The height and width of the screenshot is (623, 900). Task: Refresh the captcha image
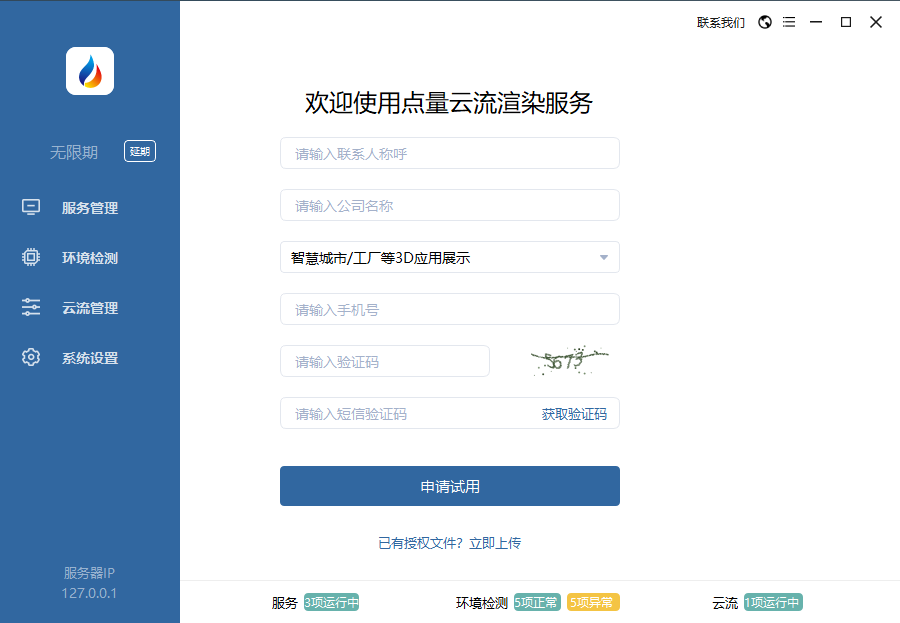[x=569, y=361]
